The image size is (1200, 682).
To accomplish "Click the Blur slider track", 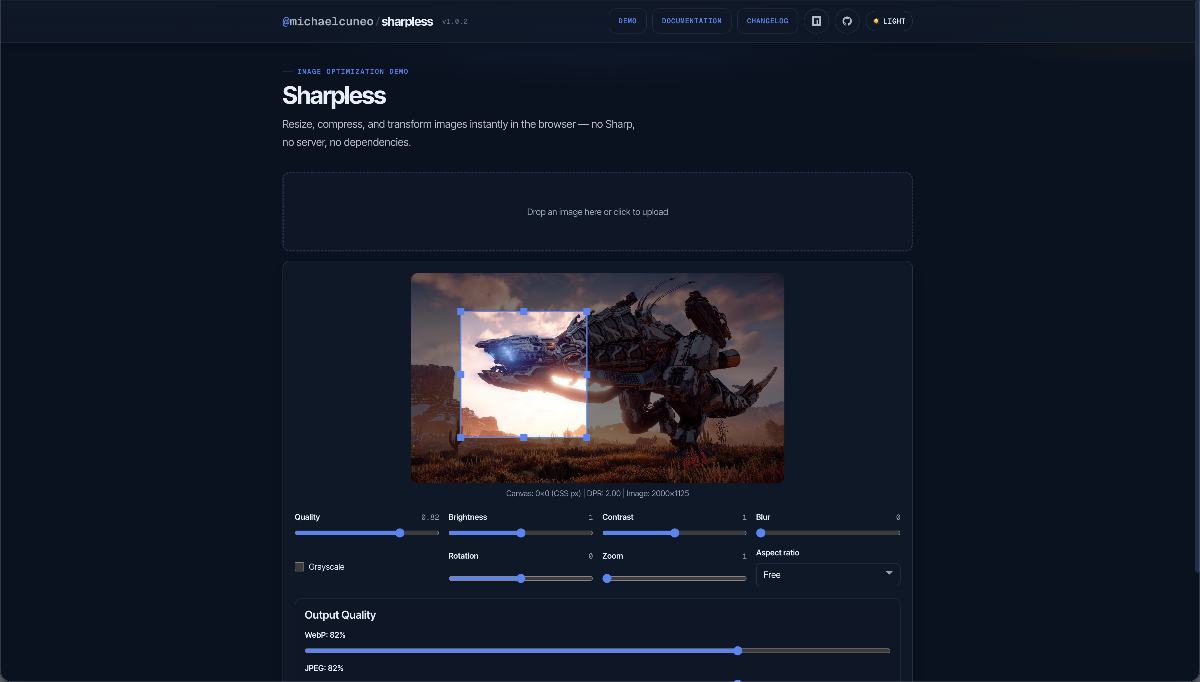I will (x=828, y=533).
